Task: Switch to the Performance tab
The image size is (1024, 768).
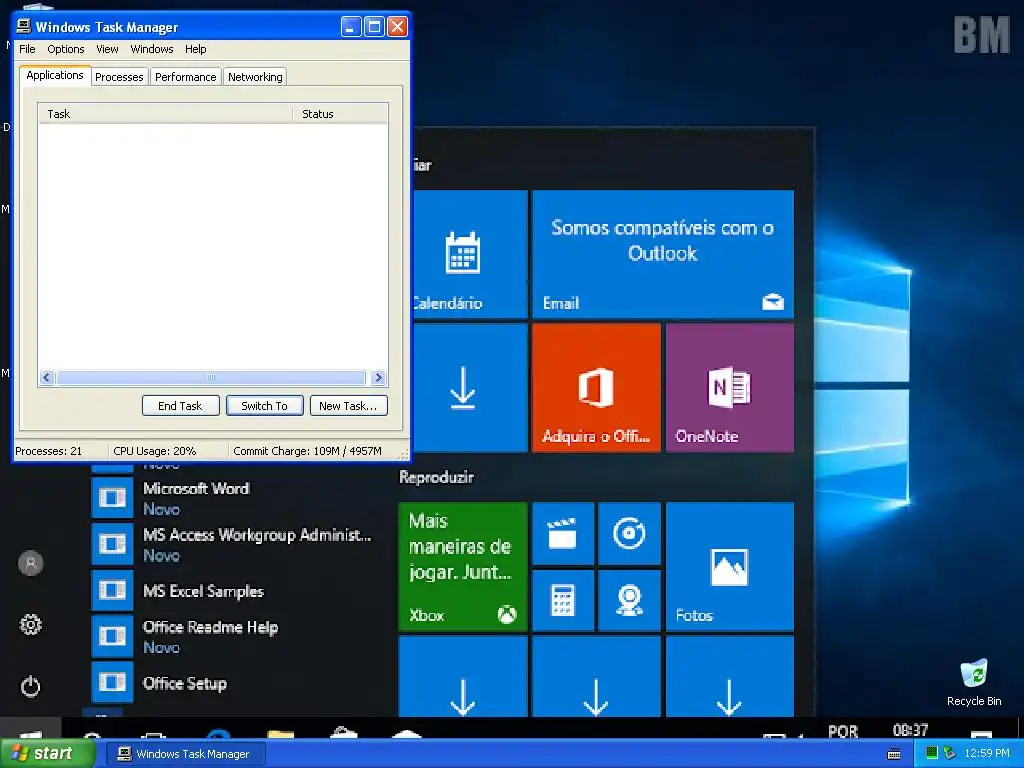Action: [x=185, y=77]
